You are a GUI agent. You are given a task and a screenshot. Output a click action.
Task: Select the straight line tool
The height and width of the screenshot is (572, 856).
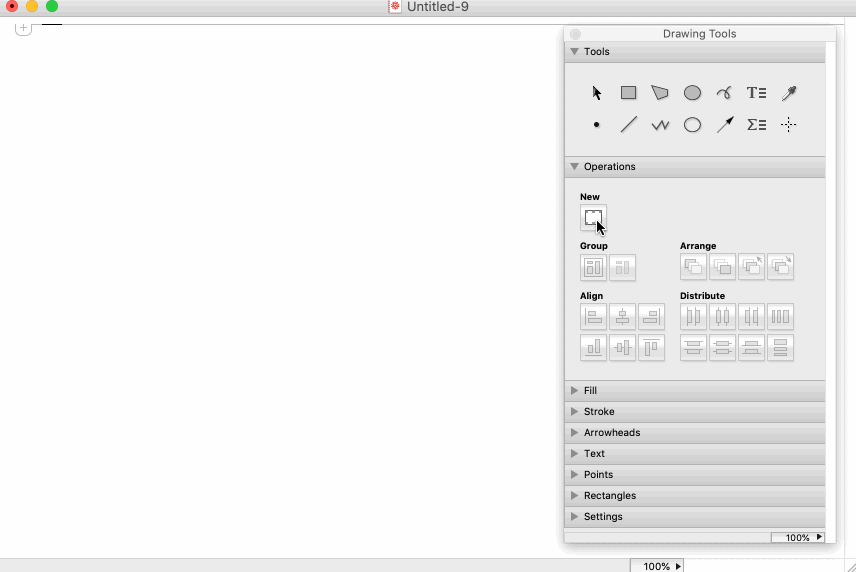[x=628, y=125]
